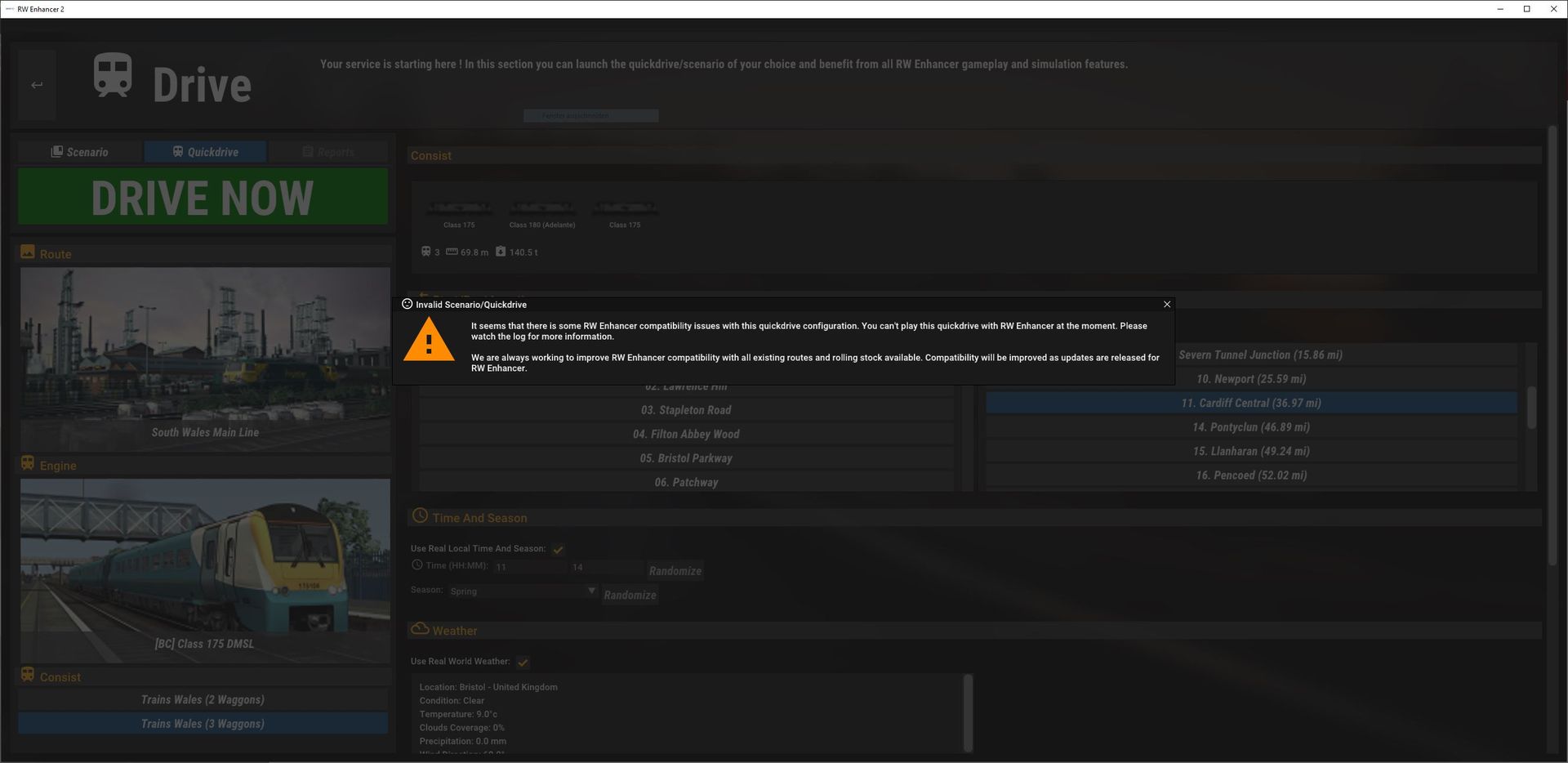Click the small clock icon beside Time (HH:MM)

click(416, 565)
